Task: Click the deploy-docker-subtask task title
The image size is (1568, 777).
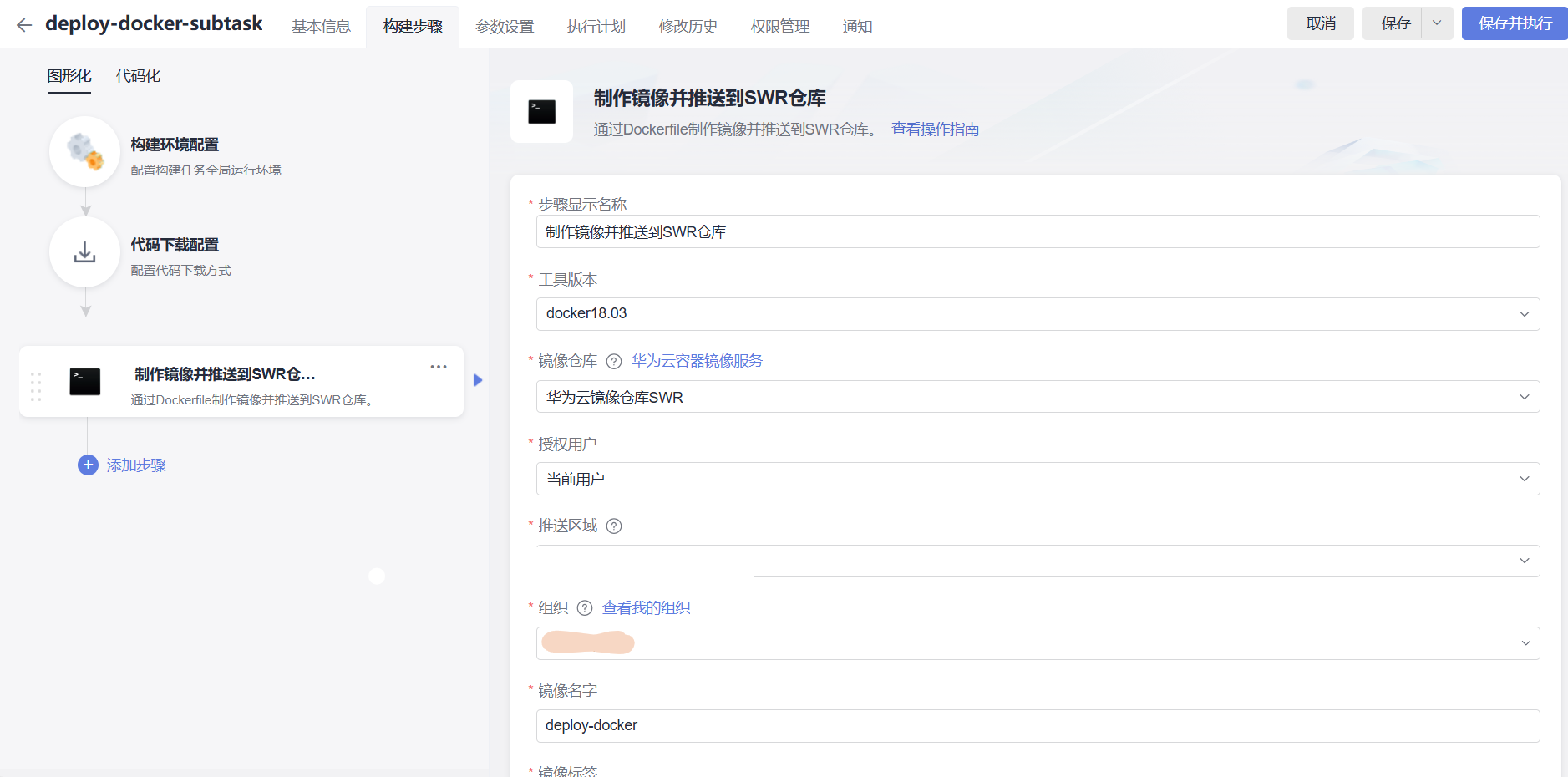Action: pos(154,23)
